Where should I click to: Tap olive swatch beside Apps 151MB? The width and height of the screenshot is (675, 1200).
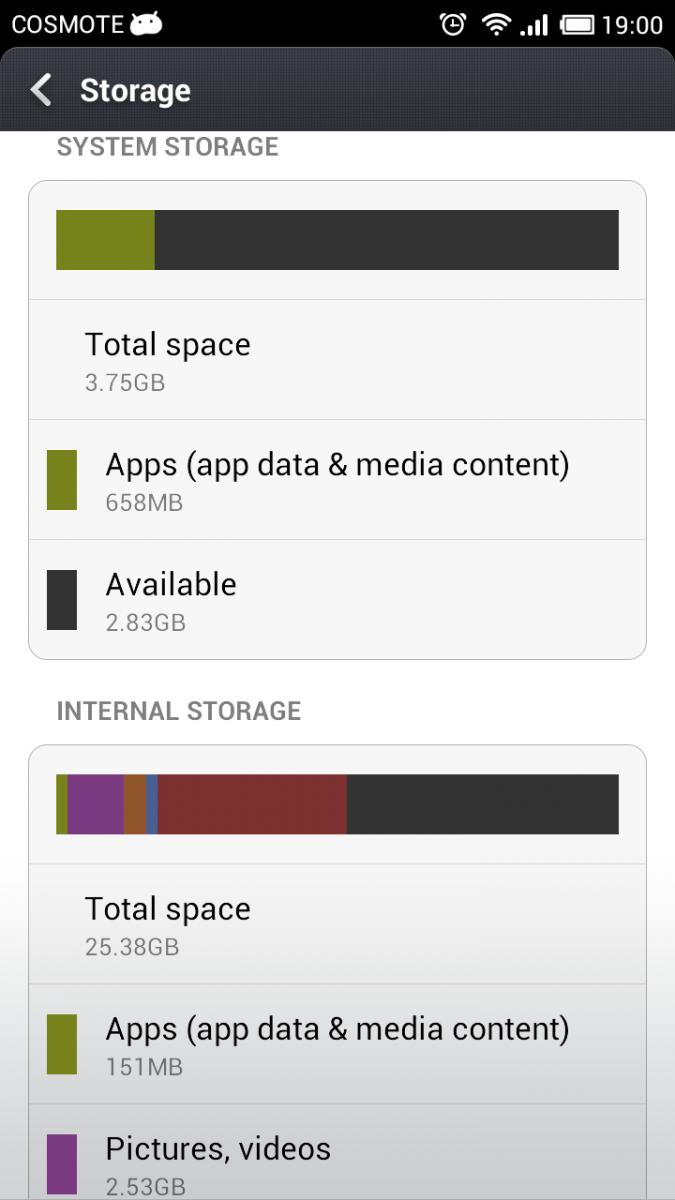pos(62,1044)
